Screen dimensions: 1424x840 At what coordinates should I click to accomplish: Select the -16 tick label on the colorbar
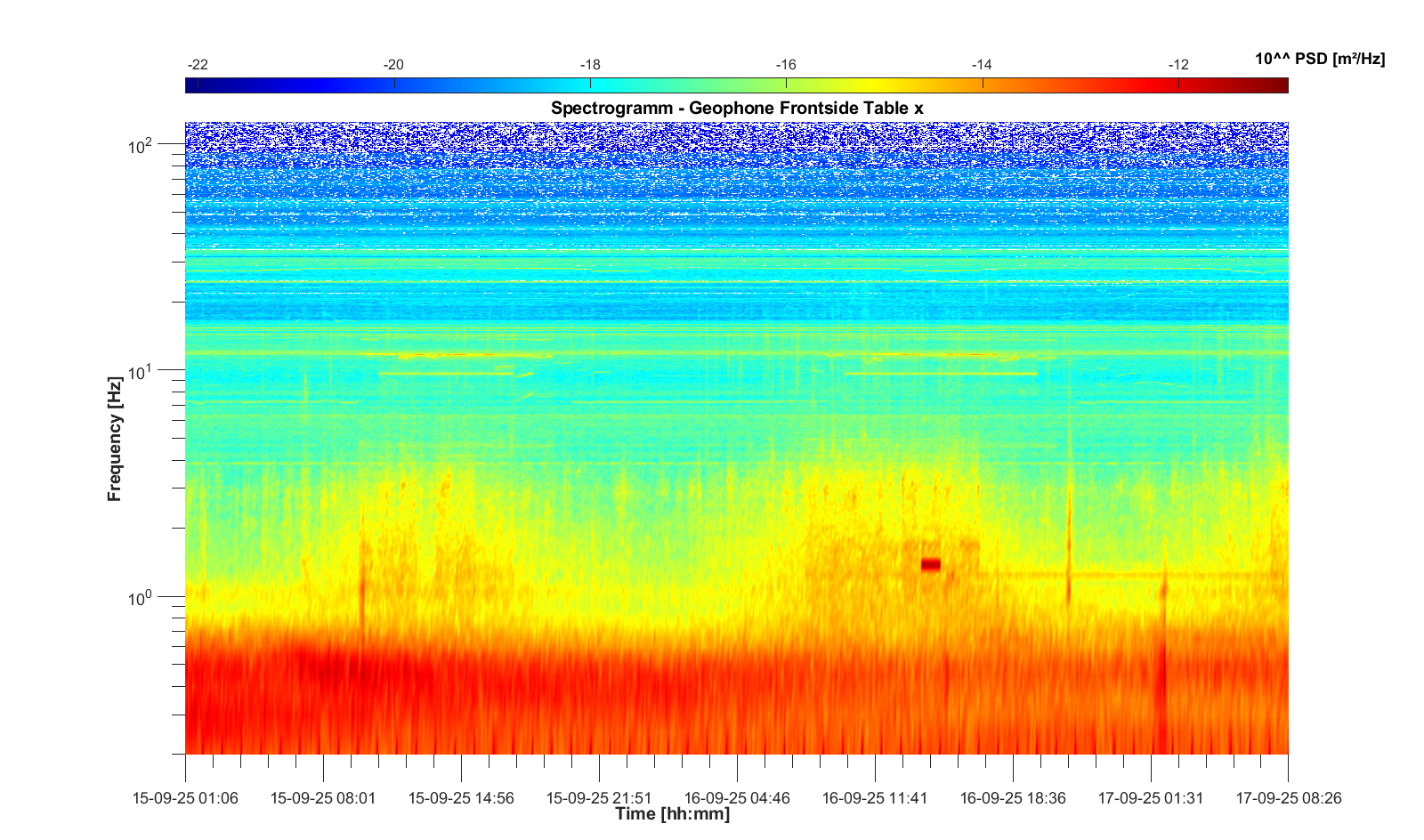pyautogui.click(x=786, y=65)
